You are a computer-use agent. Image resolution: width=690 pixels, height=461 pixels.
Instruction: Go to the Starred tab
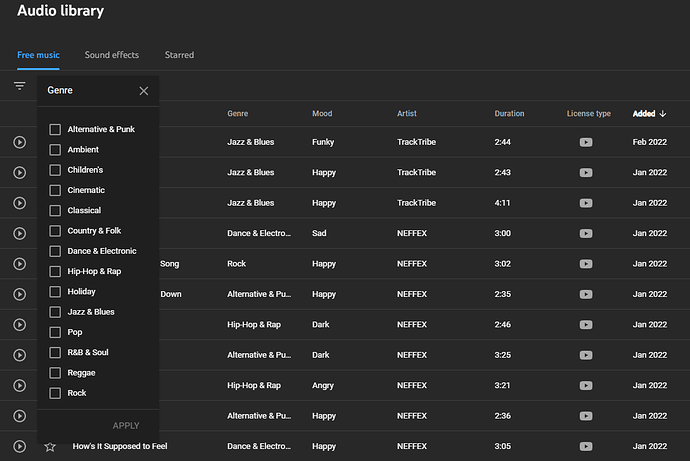pyautogui.click(x=179, y=55)
